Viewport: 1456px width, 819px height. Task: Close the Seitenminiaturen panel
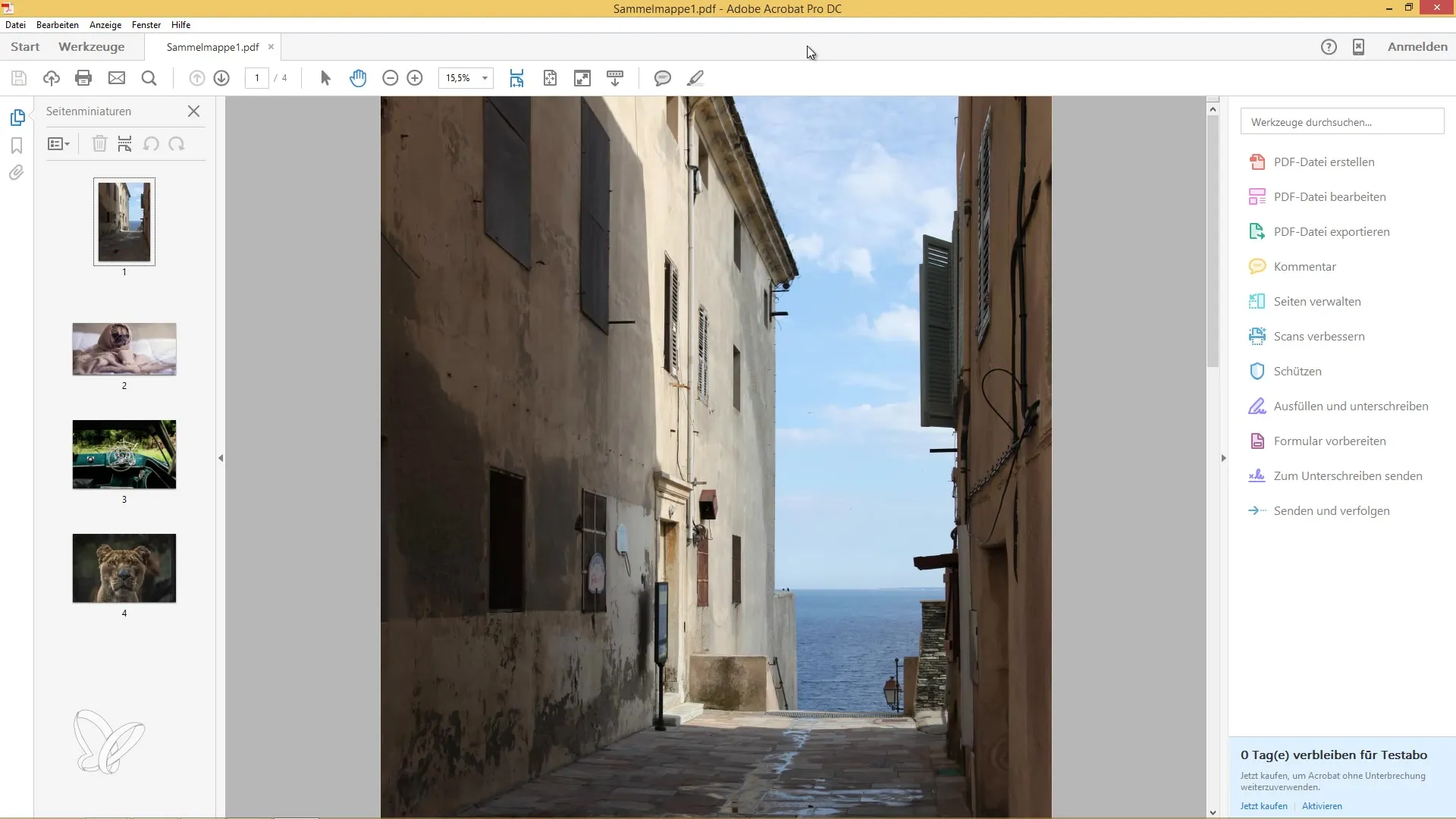[193, 111]
